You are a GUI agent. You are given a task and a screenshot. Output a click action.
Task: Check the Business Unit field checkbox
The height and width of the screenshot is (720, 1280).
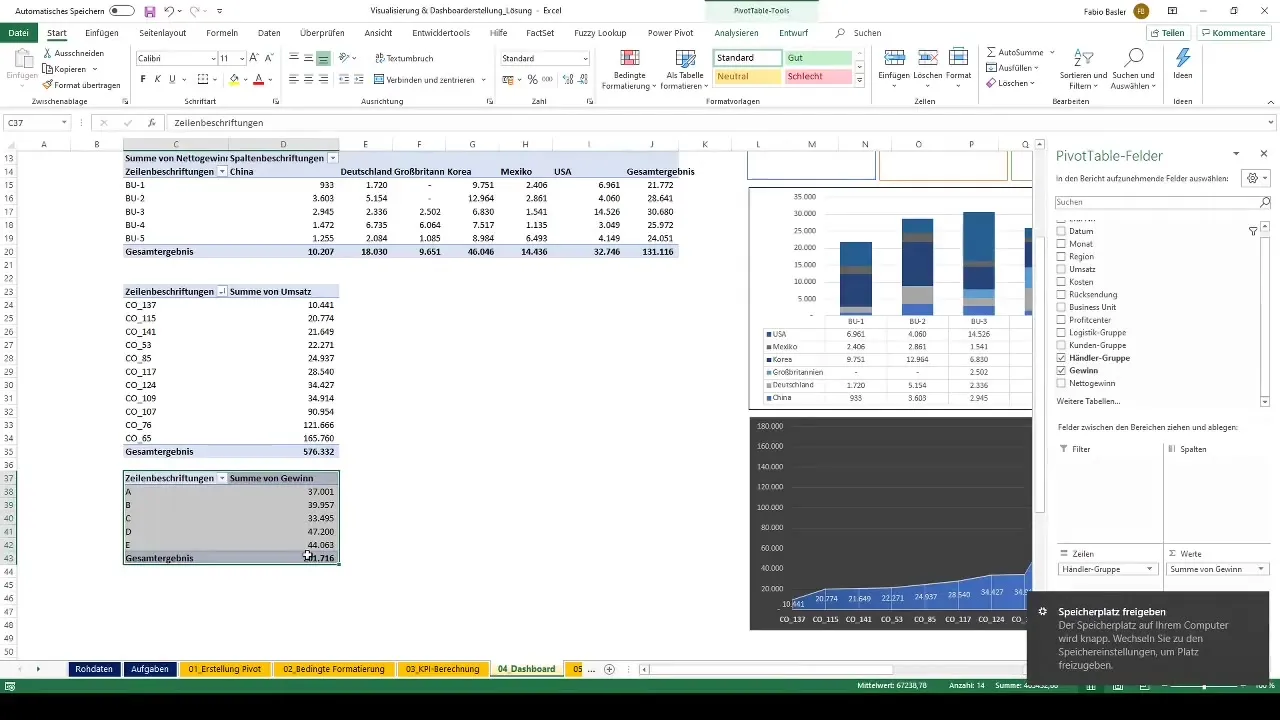tap(1062, 307)
